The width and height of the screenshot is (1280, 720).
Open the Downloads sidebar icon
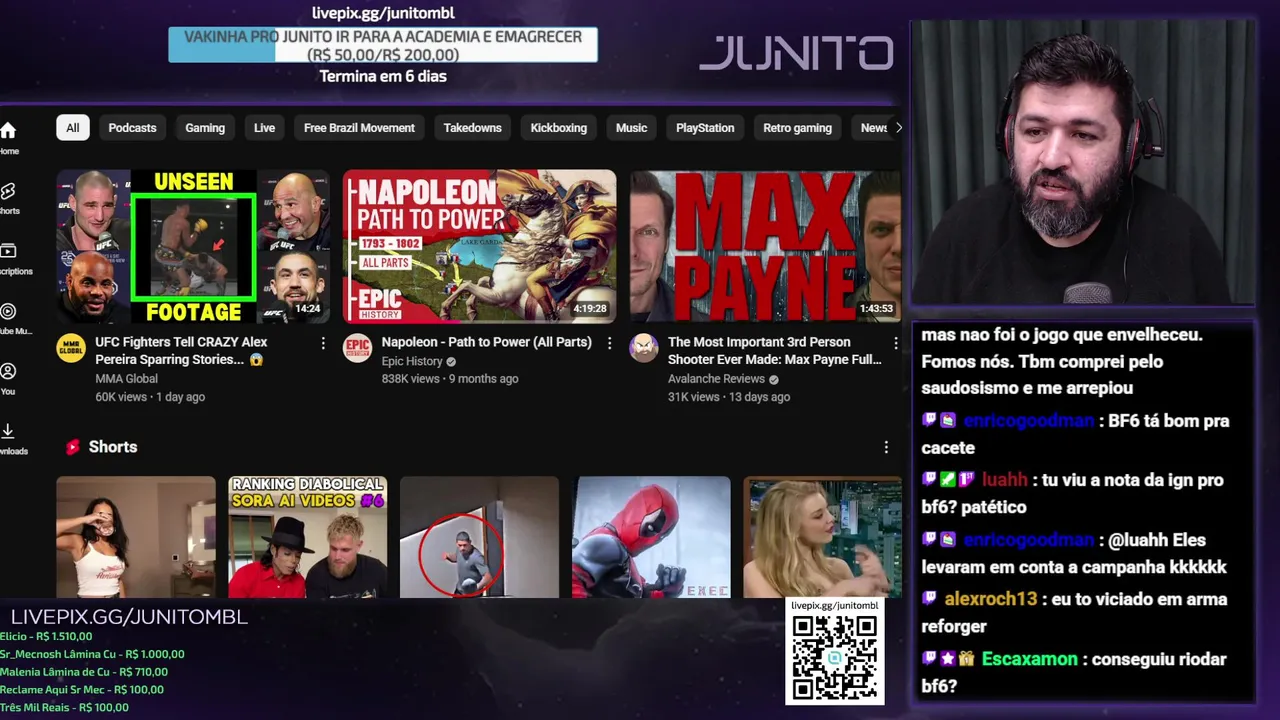[8, 431]
